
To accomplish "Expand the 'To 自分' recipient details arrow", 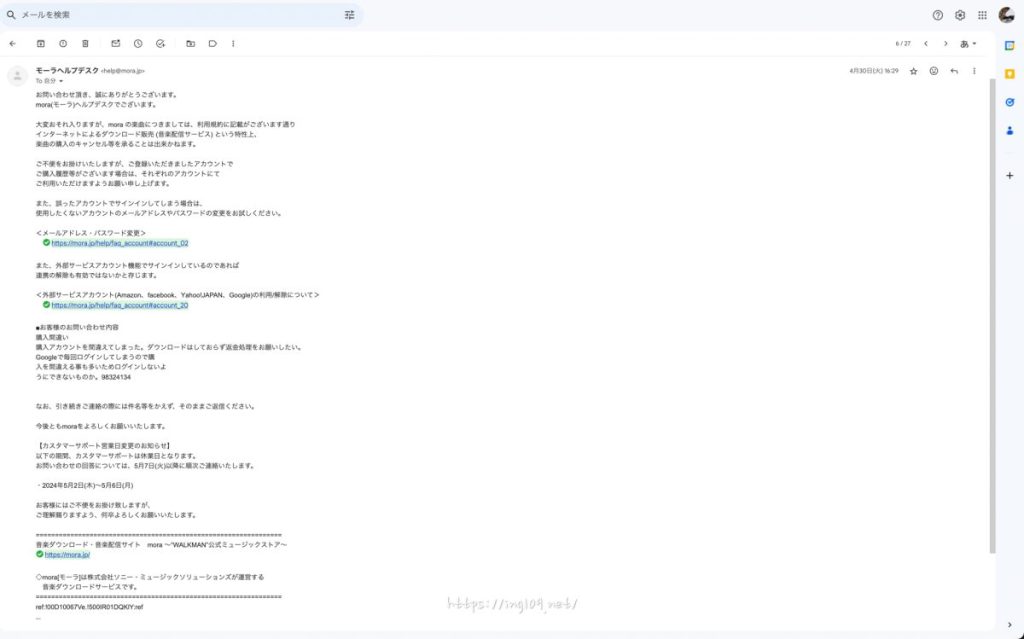I will (x=61, y=81).
